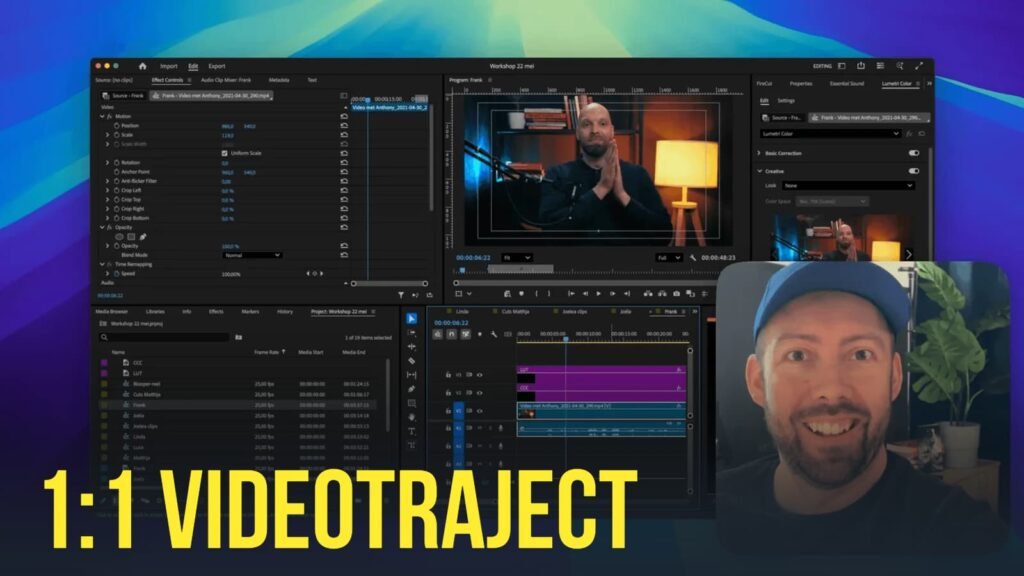Expand the Crop Left parameter
The width and height of the screenshot is (1024, 576).
pos(108,190)
